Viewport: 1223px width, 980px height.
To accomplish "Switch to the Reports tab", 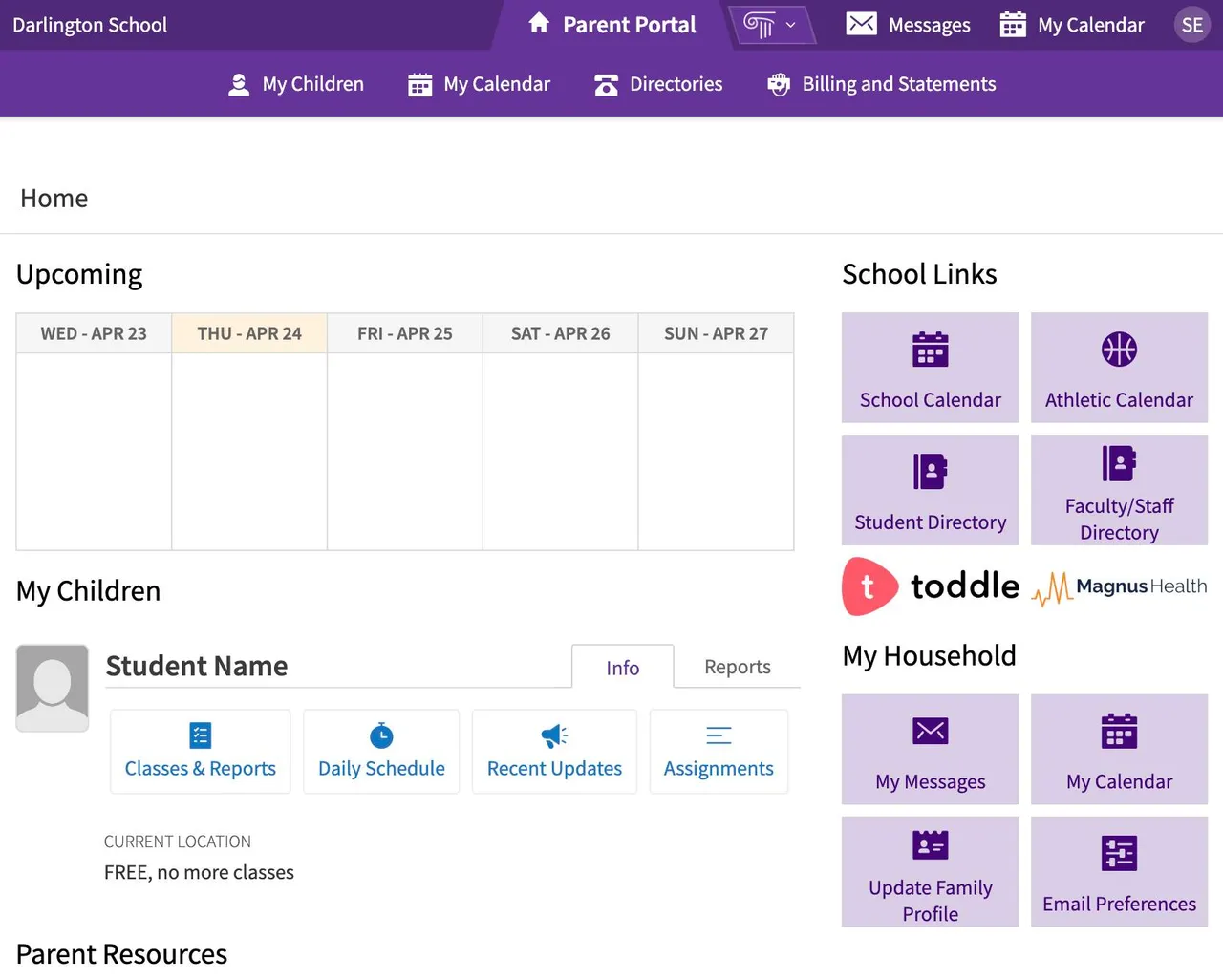I will coord(738,667).
